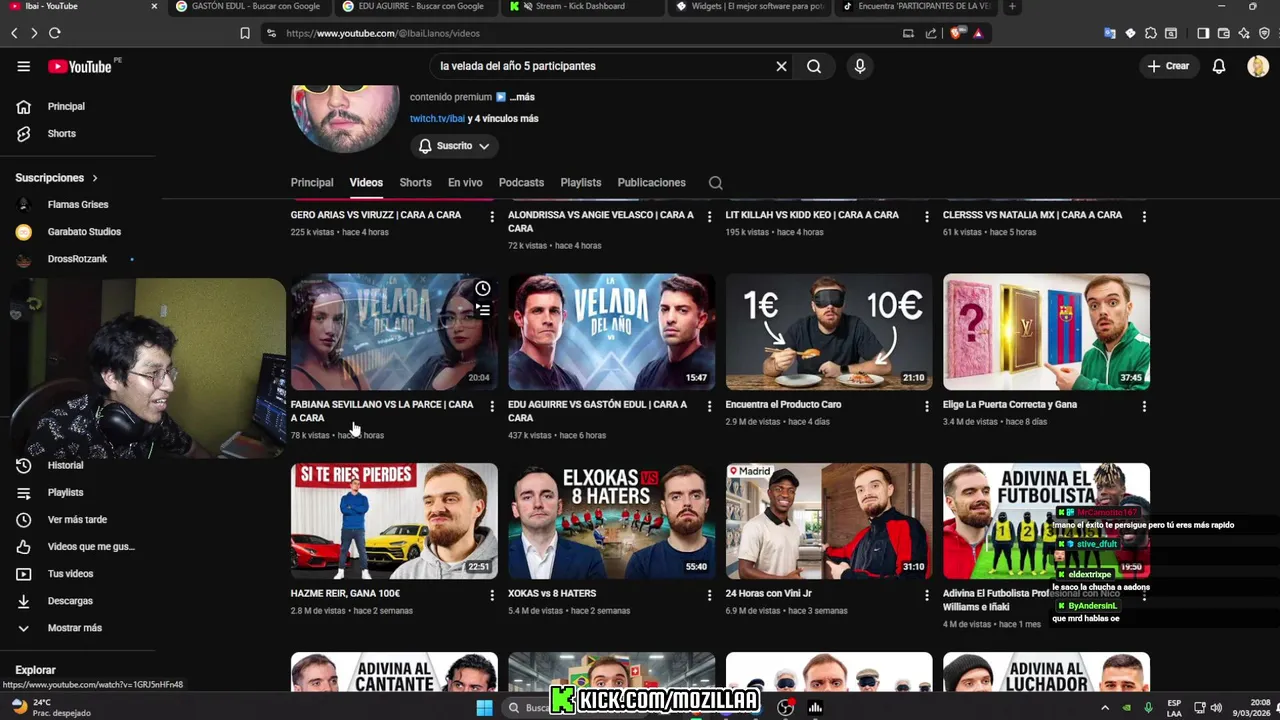
Task: Expand the Suscripciones section arrow
Action: pyautogui.click(x=95, y=178)
